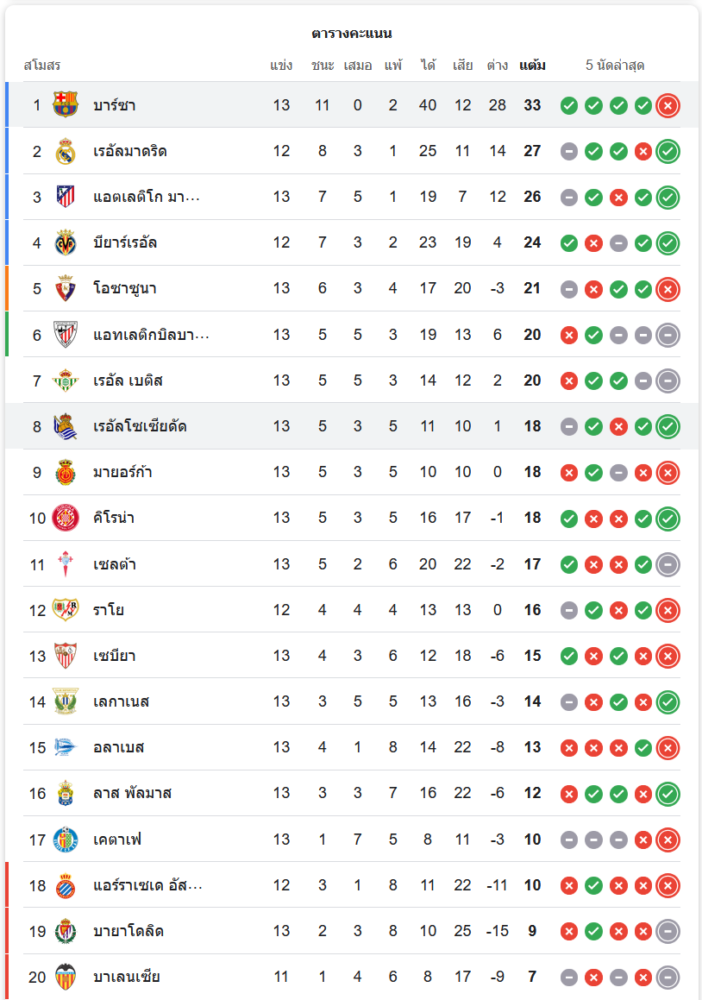Image resolution: width=702 pixels, height=1000 pixels.
Task: Click the แต้ม points column header
Action: (532, 66)
